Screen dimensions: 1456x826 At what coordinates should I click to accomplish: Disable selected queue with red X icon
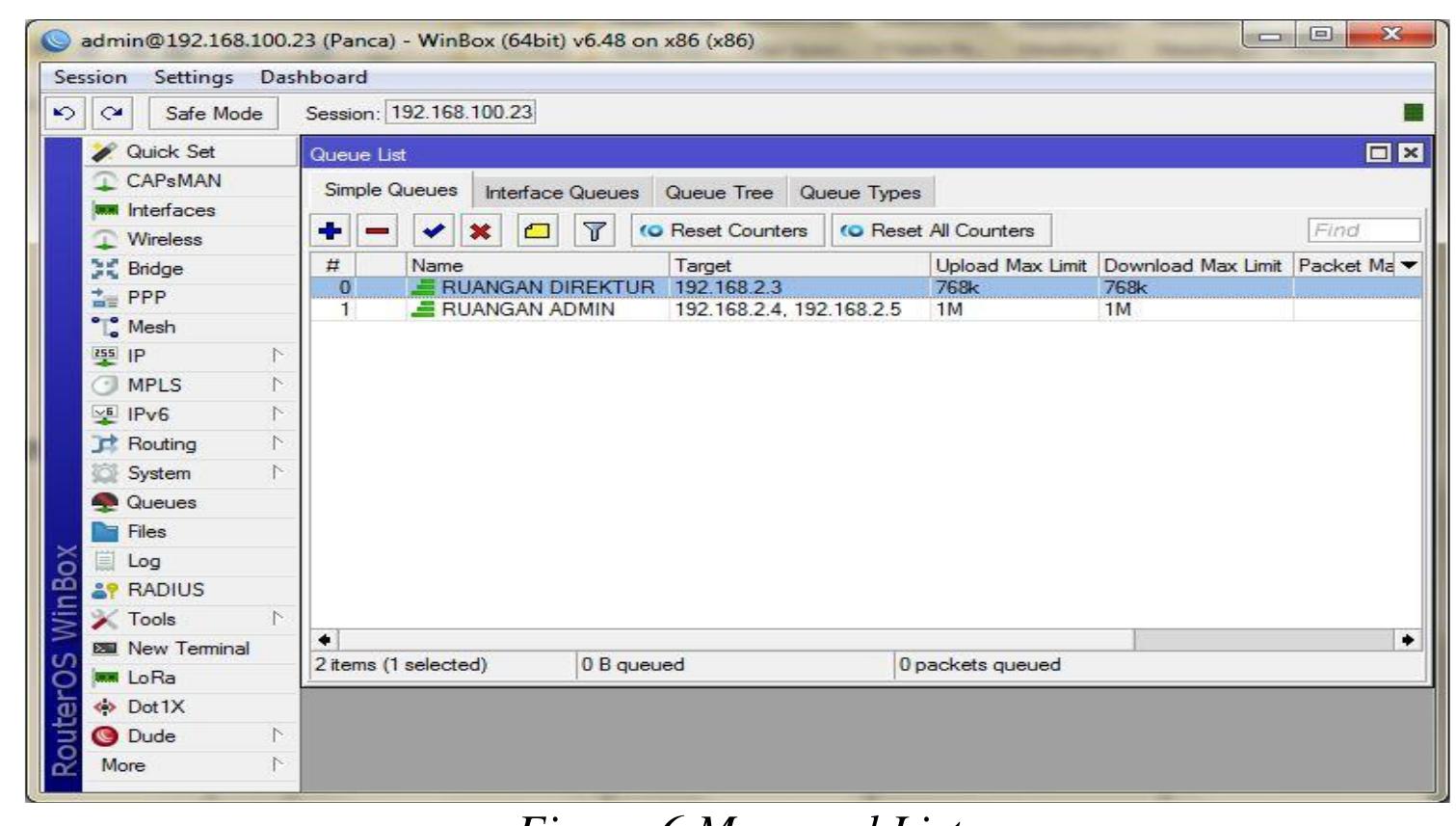pyautogui.click(x=481, y=231)
